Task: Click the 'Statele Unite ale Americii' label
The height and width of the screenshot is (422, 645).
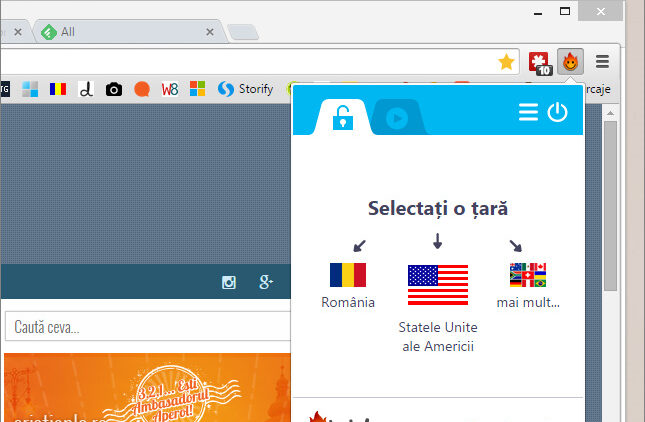Action: (437, 337)
